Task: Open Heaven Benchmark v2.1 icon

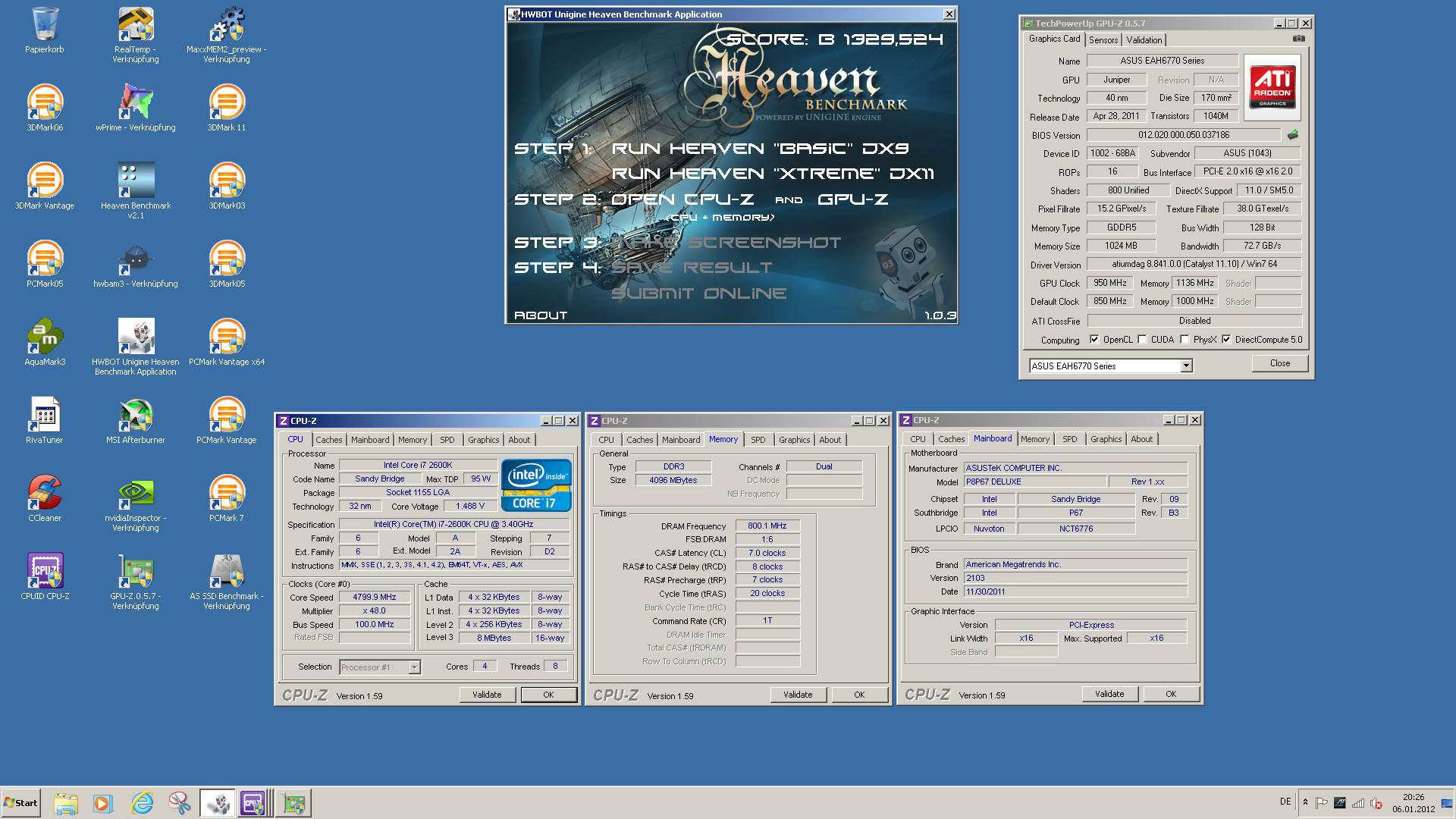Action: (x=136, y=191)
